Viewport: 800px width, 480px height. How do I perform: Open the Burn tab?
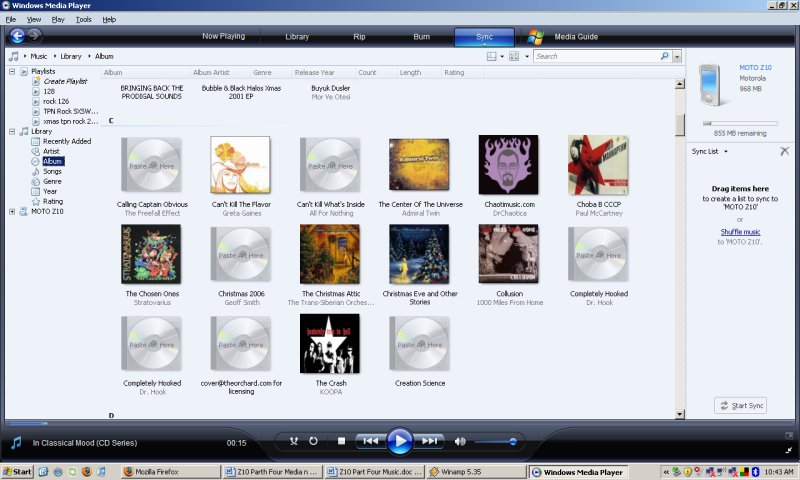click(x=421, y=37)
